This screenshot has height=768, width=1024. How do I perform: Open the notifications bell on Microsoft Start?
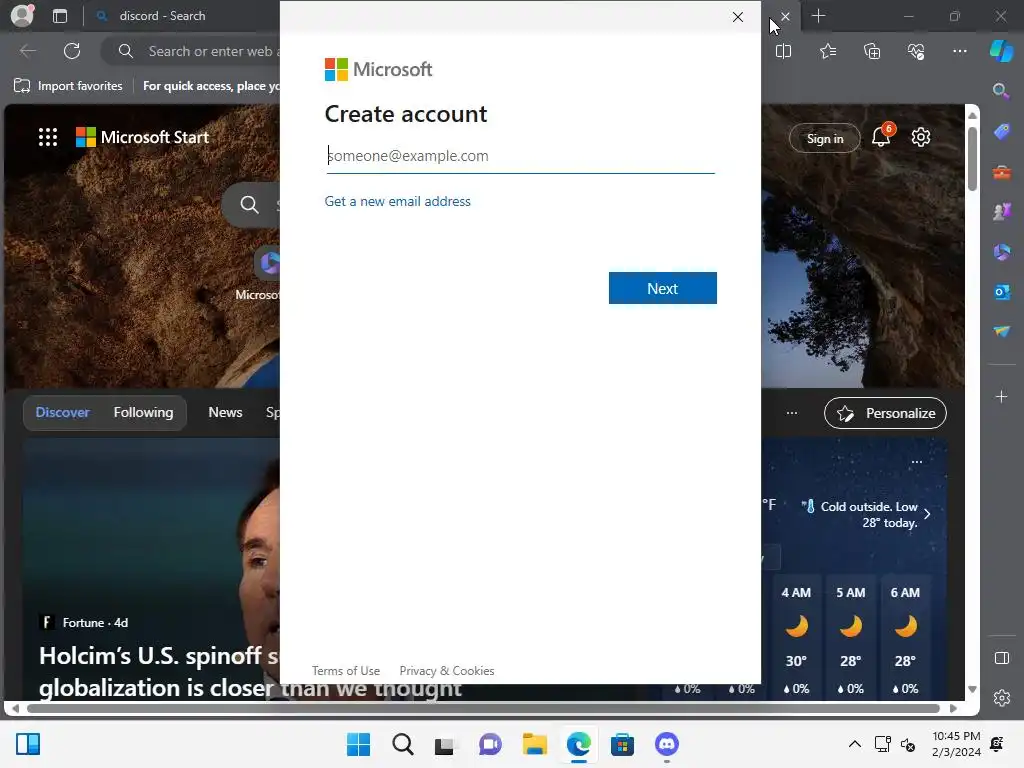[882, 136]
